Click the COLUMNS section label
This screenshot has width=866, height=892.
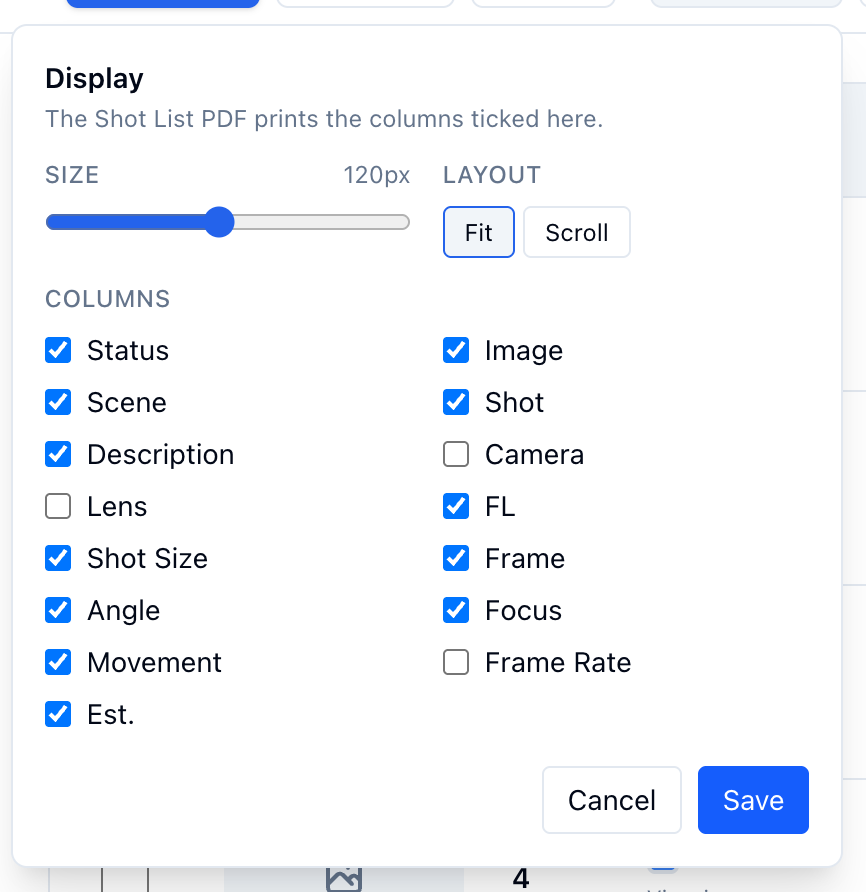tap(108, 299)
